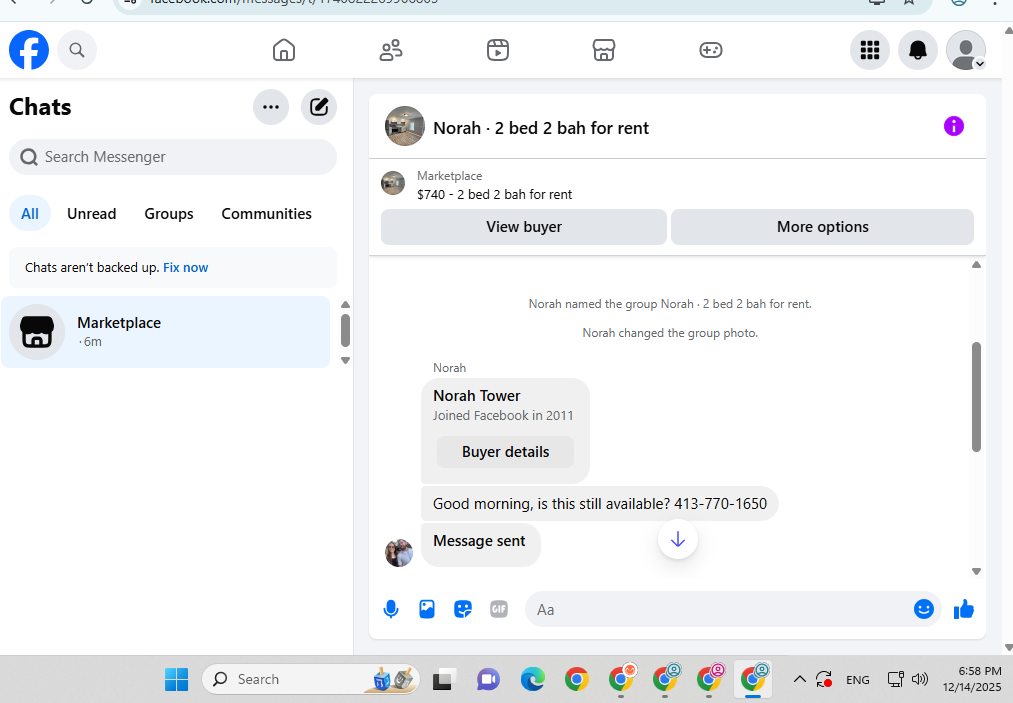The image size is (1013, 703).
Task: Jump to latest message down-arrow button
Action: pyautogui.click(x=678, y=539)
